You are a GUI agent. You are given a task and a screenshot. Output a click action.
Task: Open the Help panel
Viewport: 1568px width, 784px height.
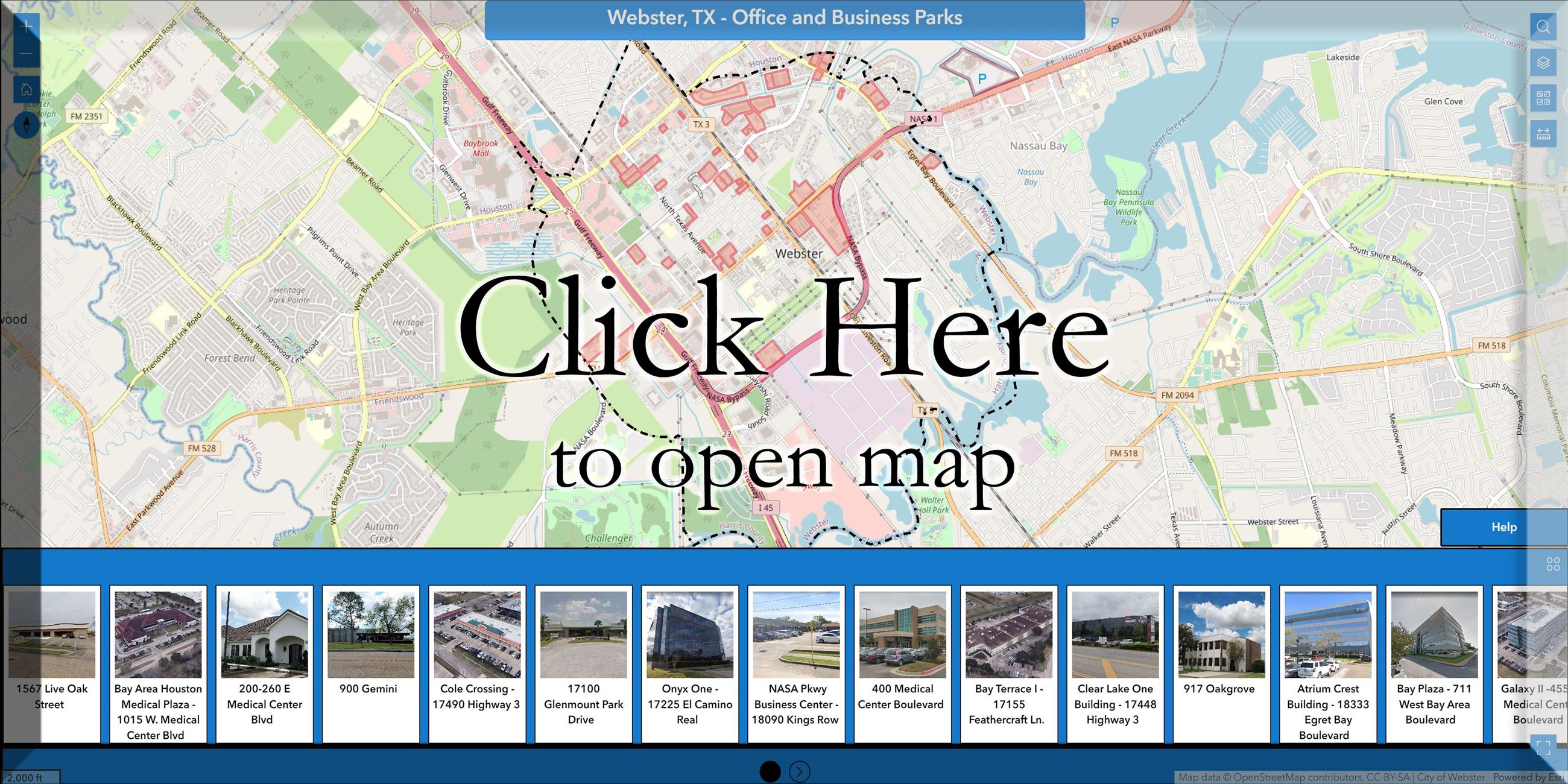pyautogui.click(x=1503, y=527)
